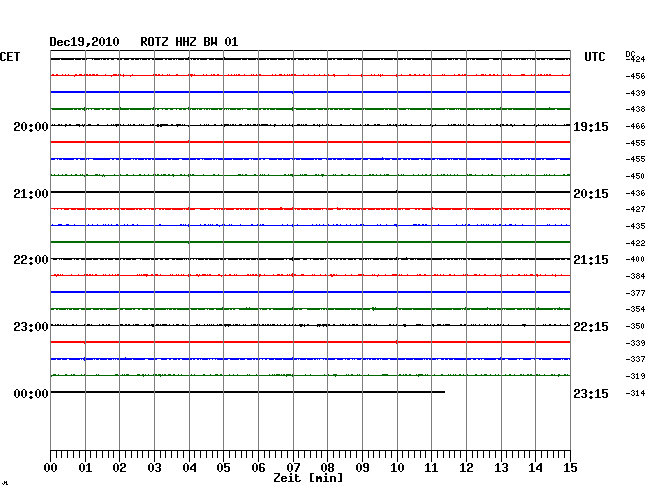Click minute tick label 03 on x-axis
This screenshot has height=494, width=650.
(x=154, y=468)
